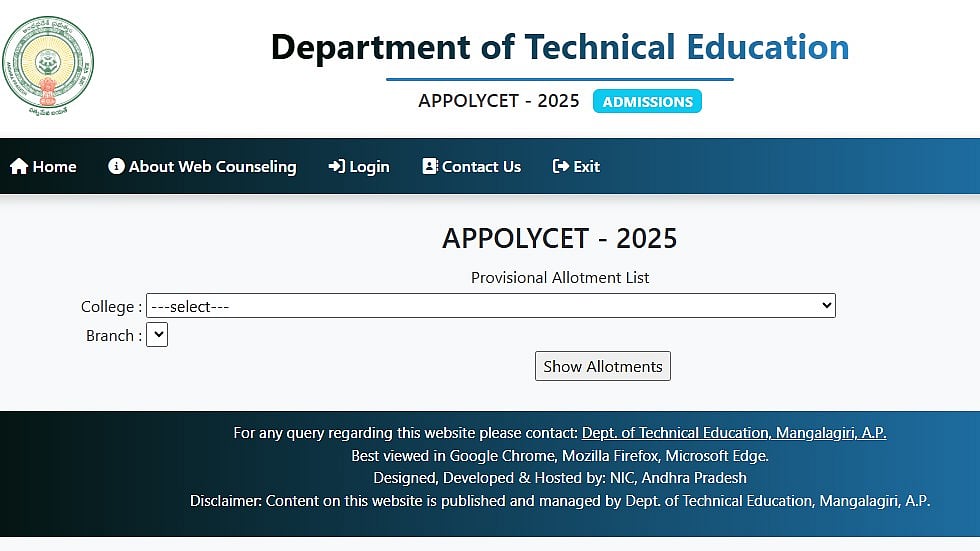Click the house icon beside Home
This screenshot has width=980, height=551.
click(x=19, y=167)
